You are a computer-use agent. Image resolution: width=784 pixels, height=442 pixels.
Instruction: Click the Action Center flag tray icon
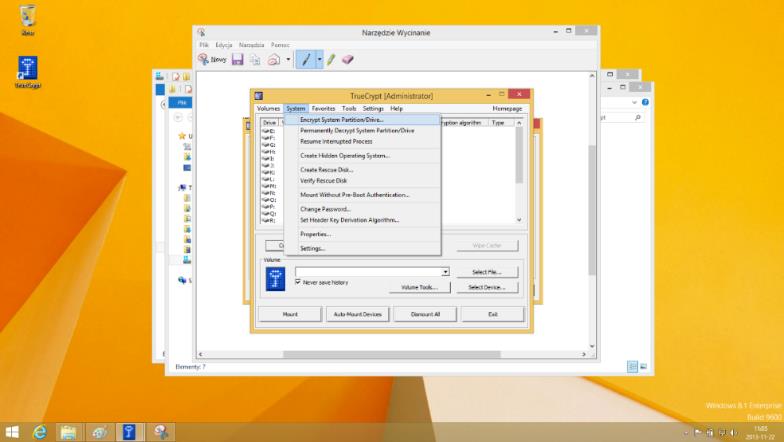(x=698, y=432)
